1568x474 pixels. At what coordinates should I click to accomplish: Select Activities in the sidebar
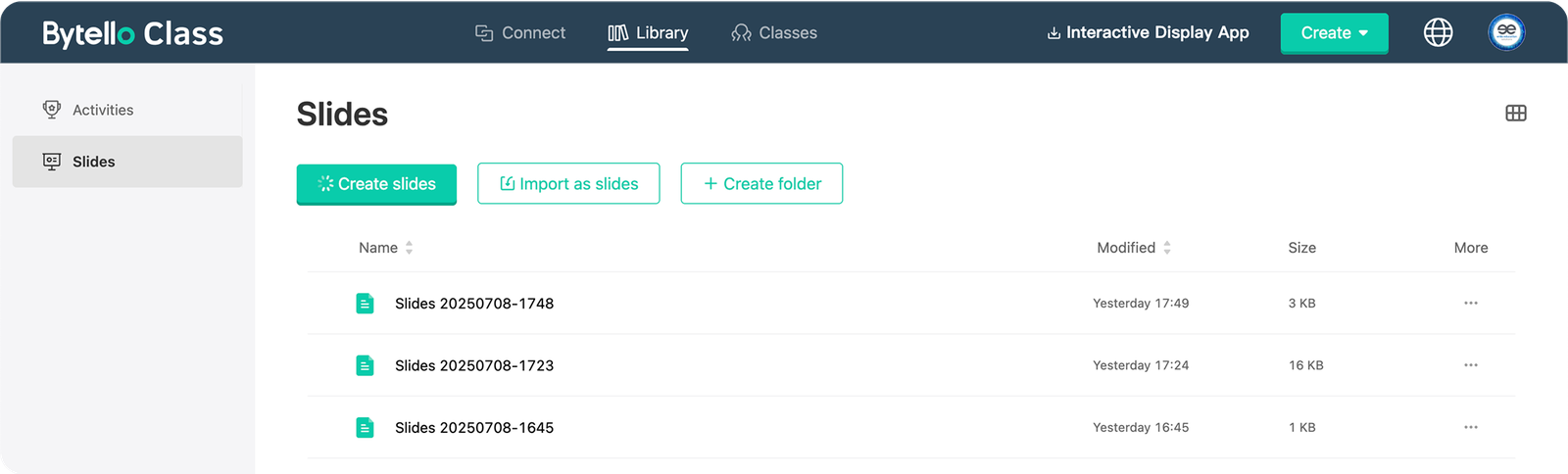(102, 110)
